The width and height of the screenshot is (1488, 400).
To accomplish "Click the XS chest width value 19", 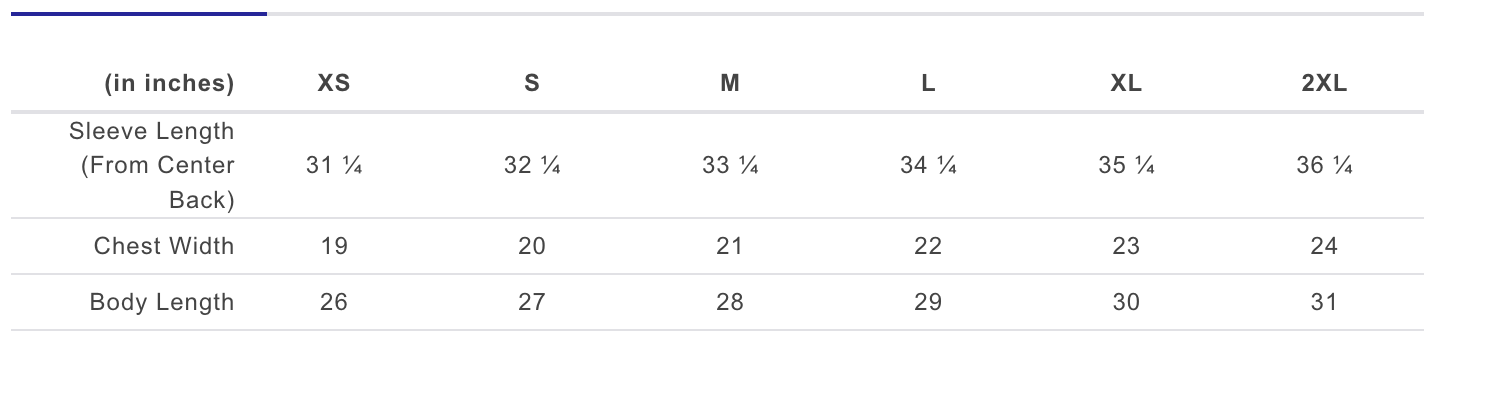I will click(x=334, y=246).
